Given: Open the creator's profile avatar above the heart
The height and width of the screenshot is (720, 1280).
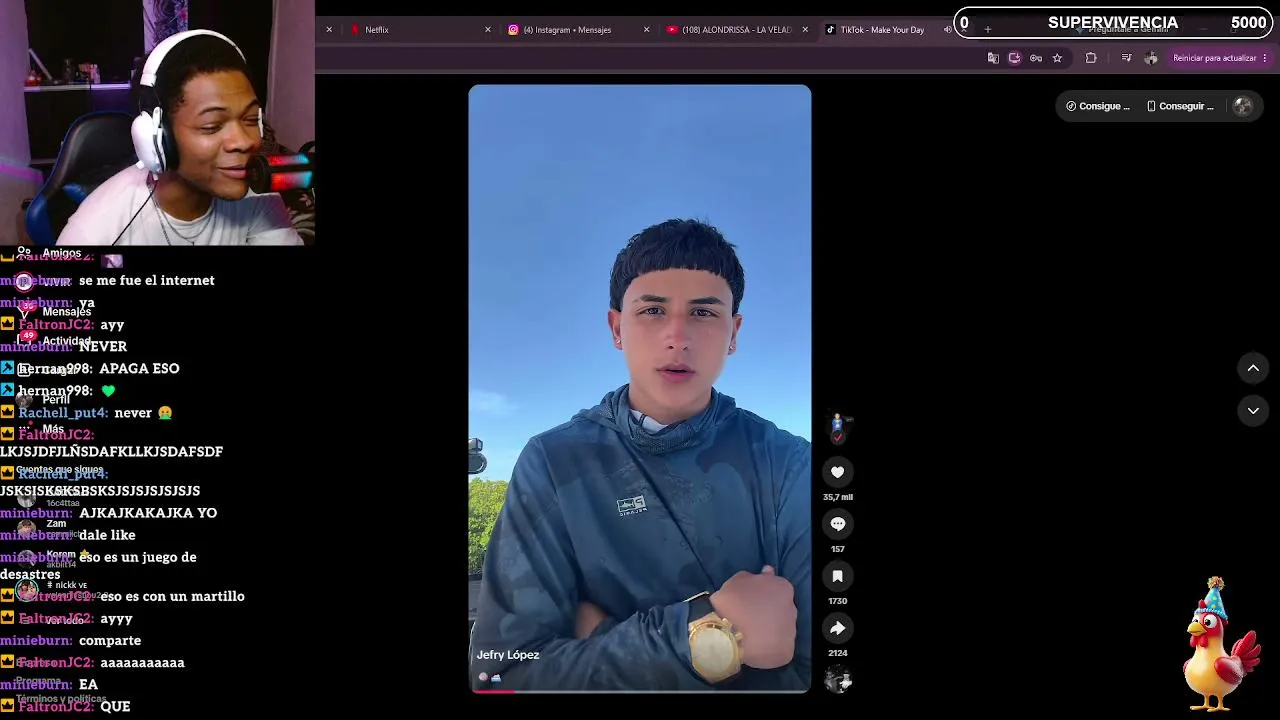Looking at the screenshot, I should pos(838,427).
